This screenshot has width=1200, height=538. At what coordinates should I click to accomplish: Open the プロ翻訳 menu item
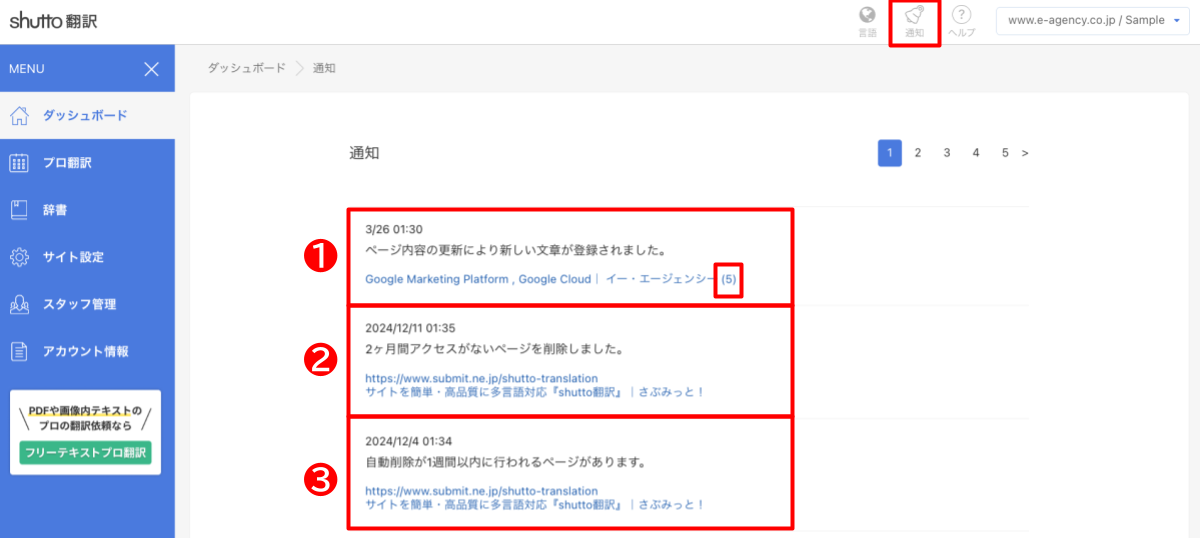click(x=87, y=163)
